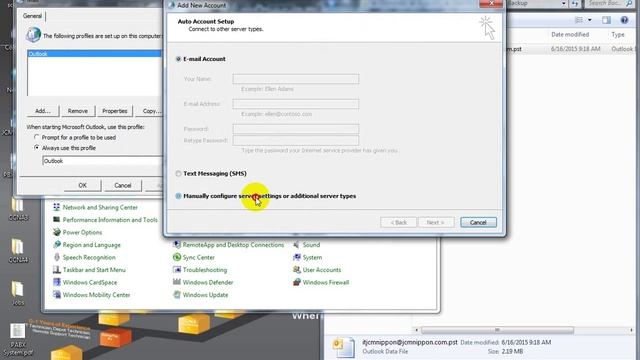
Task: Click the E-mail Address input field
Action: click(x=296, y=104)
